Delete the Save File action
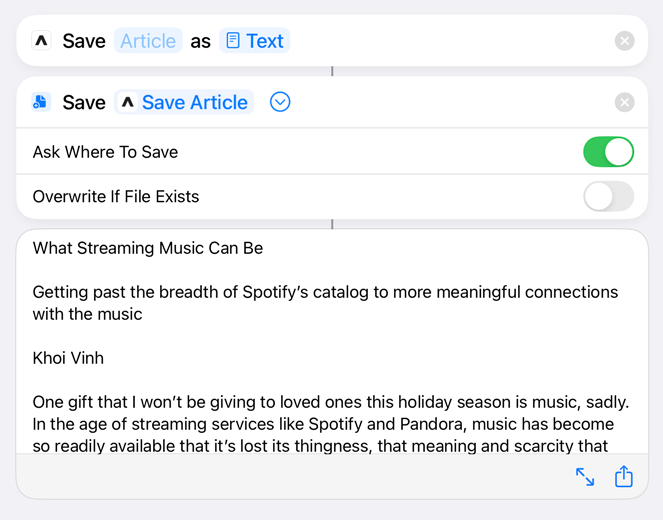This screenshot has width=663, height=520. click(625, 102)
